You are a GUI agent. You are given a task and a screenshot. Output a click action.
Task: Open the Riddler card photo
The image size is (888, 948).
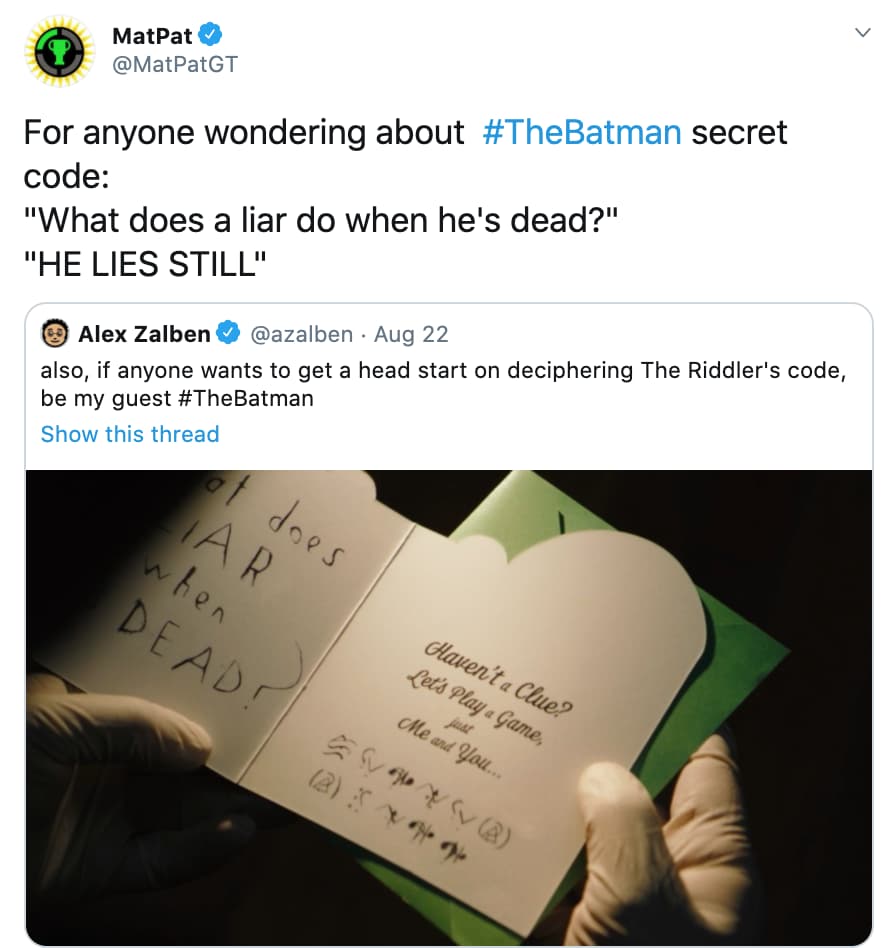[449, 708]
